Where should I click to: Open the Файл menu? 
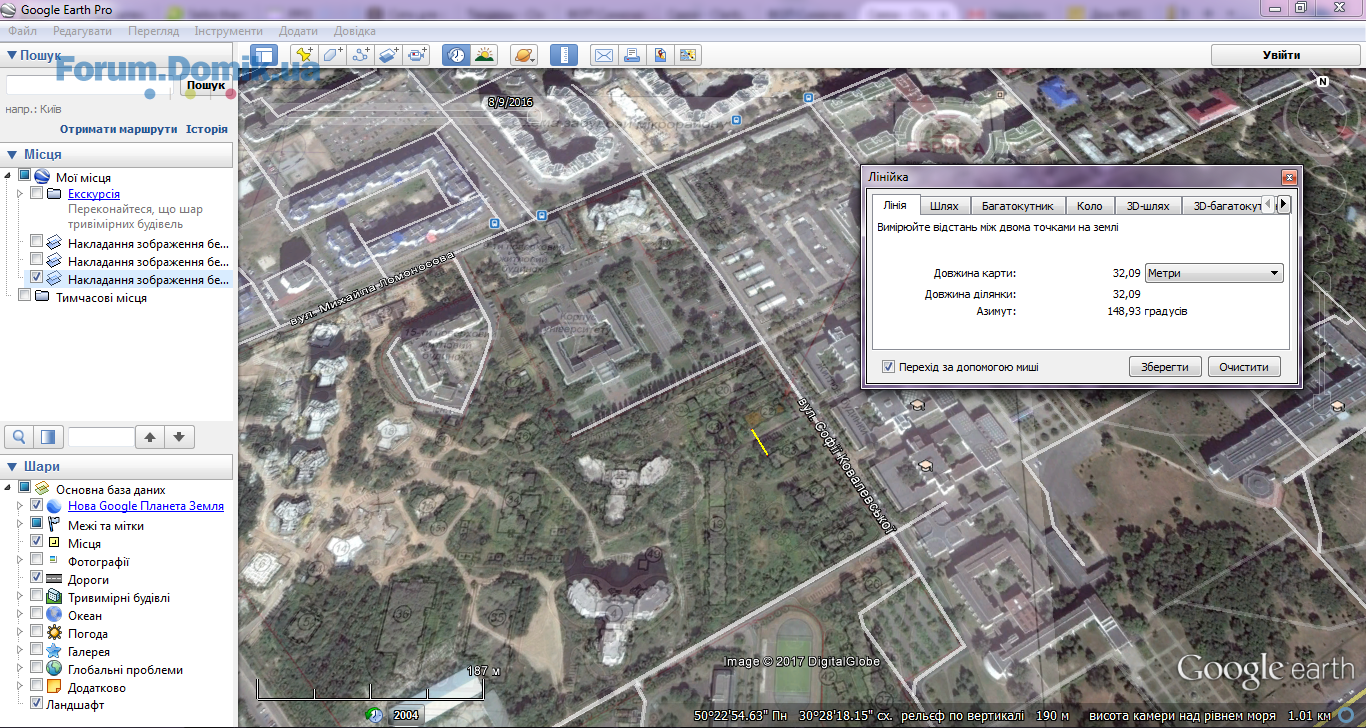coord(22,31)
